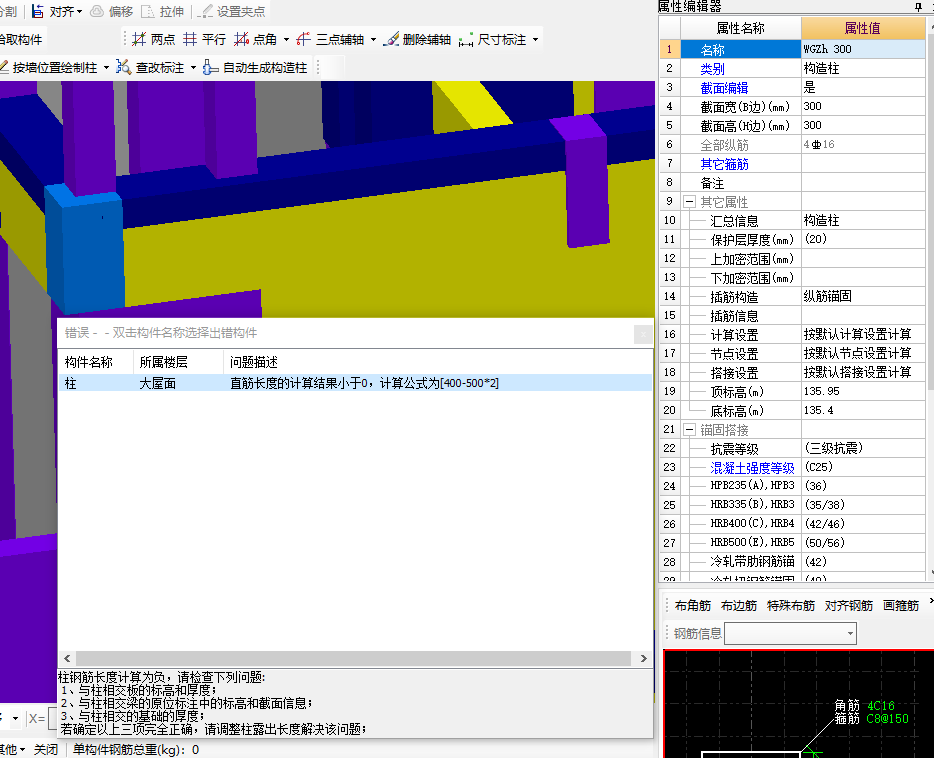934x758 pixels.
Task: Click the 其它箍筋 property link
Action: (724, 164)
